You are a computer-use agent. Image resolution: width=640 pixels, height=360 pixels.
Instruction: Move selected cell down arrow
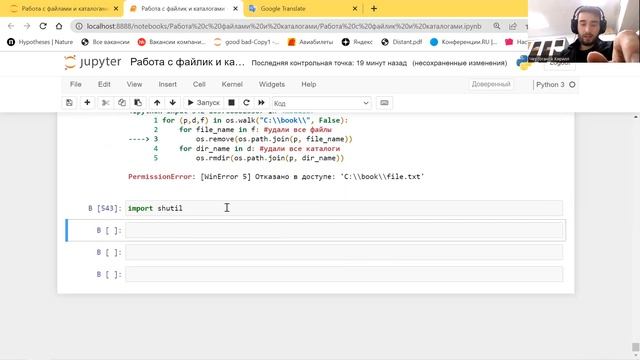173,103
